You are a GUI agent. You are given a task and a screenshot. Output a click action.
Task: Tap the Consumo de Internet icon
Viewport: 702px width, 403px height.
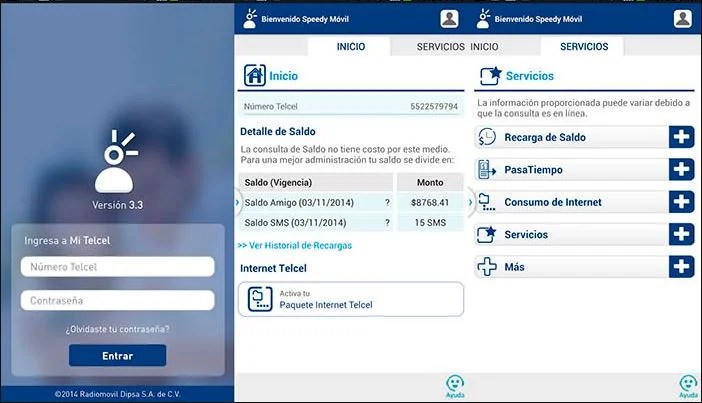pos(487,202)
